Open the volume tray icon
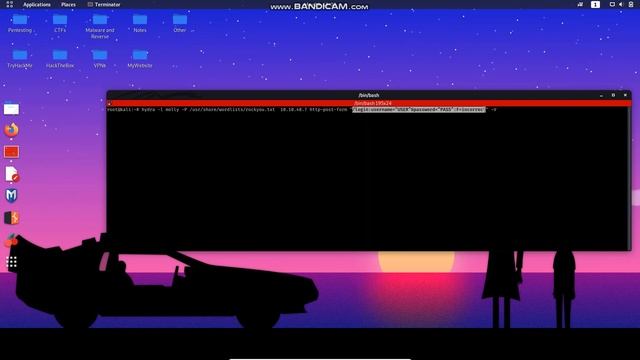The image size is (640, 360). click(621, 4)
